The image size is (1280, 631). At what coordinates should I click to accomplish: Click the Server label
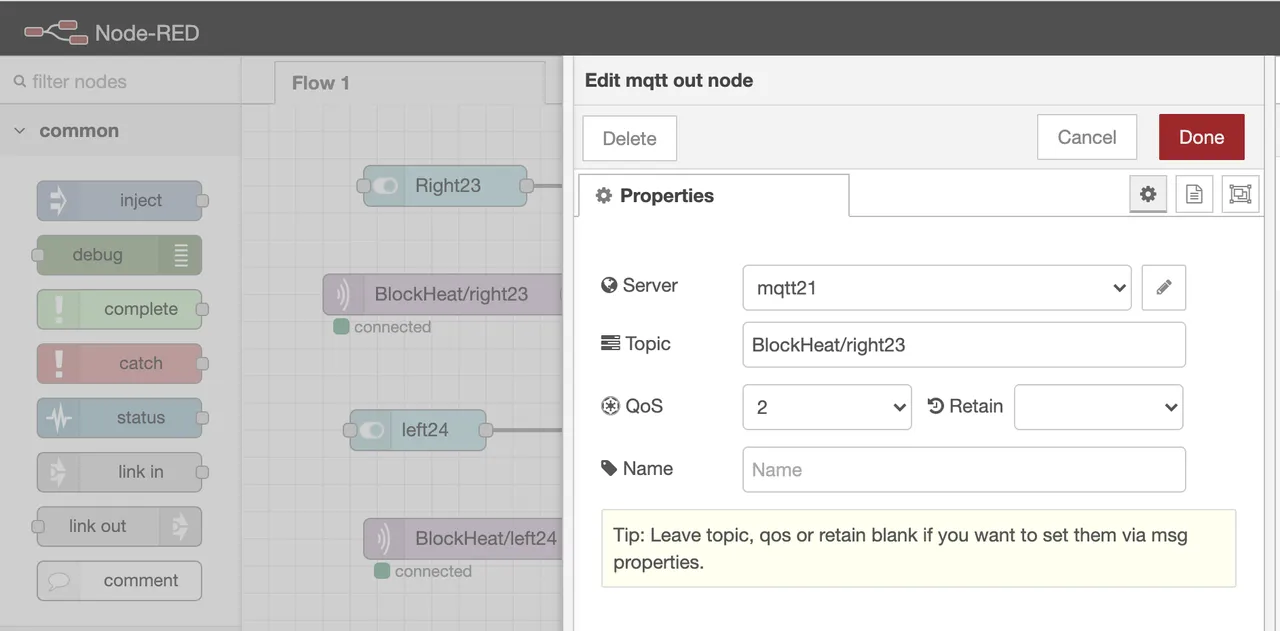coord(639,286)
